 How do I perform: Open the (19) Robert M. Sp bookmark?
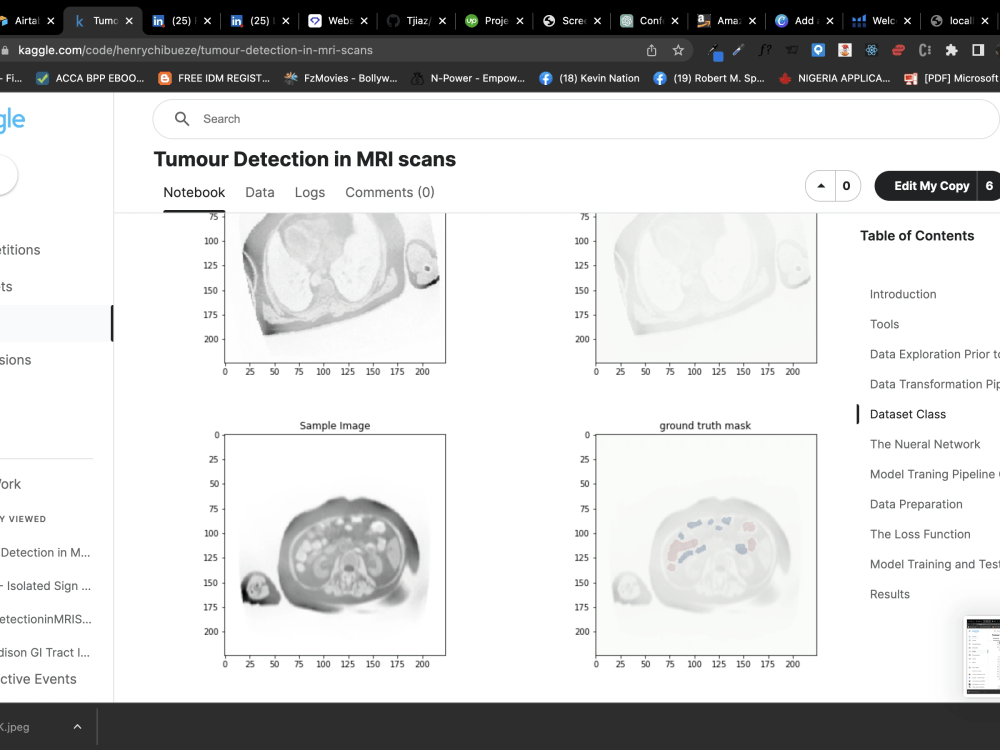pos(709,78)
